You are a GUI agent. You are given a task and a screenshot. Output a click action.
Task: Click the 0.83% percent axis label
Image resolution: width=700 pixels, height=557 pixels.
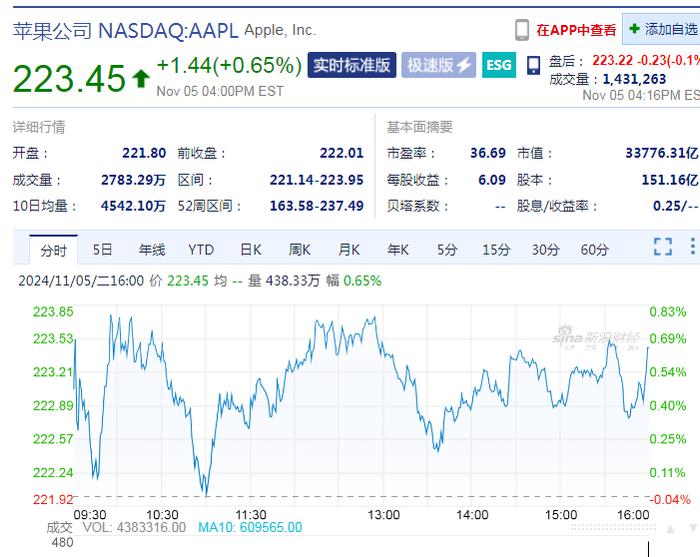[667, 312]
